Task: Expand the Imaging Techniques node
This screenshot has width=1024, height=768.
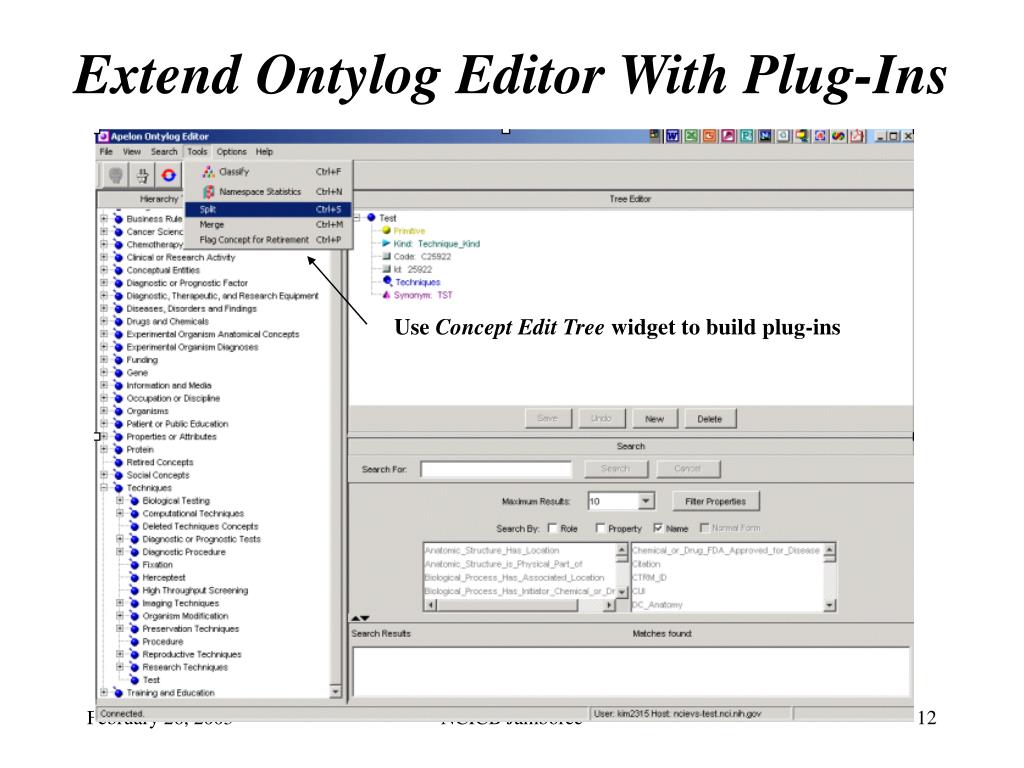Action: (120, 603)
